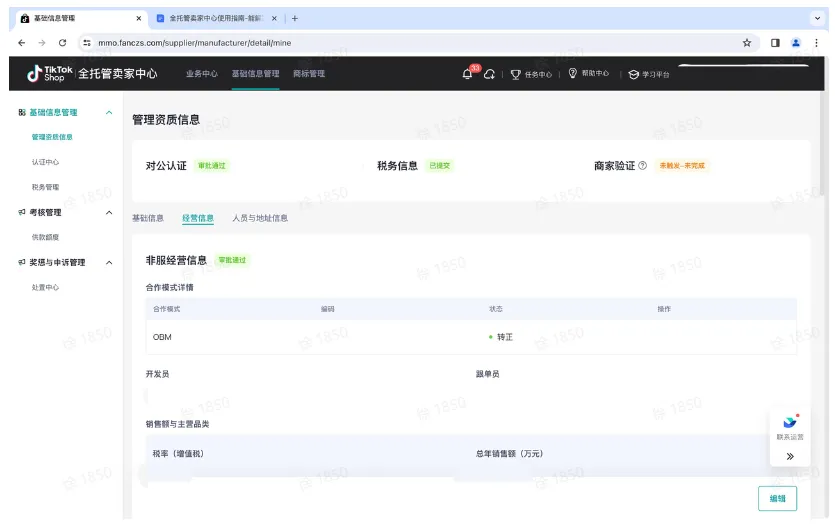The width and height of the screenshot is (835, 530).
Task: Click the page vertical scrollbar
Action: click(x=823, y=144)
